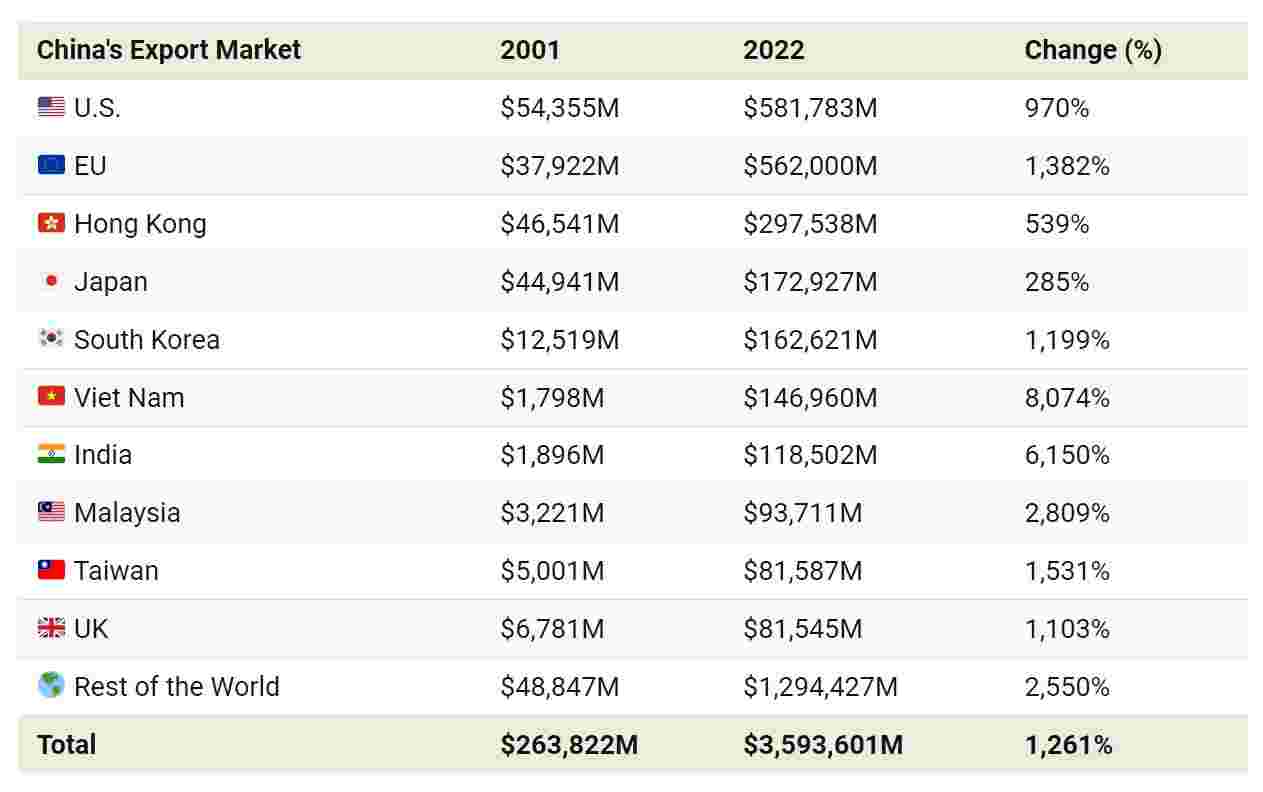
Task: Click Viet Nam's 8,074% change cell
Action: pyautogui.click(x=1067, y=398)
